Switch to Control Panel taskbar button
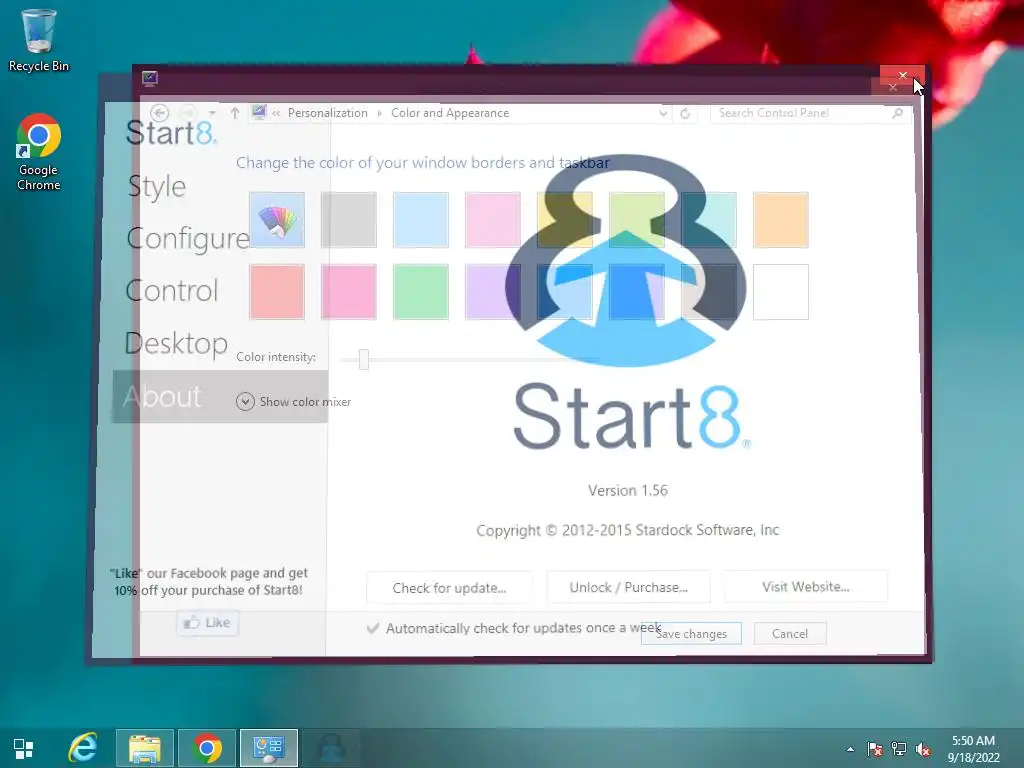The height and width of the screenshot is (768, 1024). click(x=269, y=748)
